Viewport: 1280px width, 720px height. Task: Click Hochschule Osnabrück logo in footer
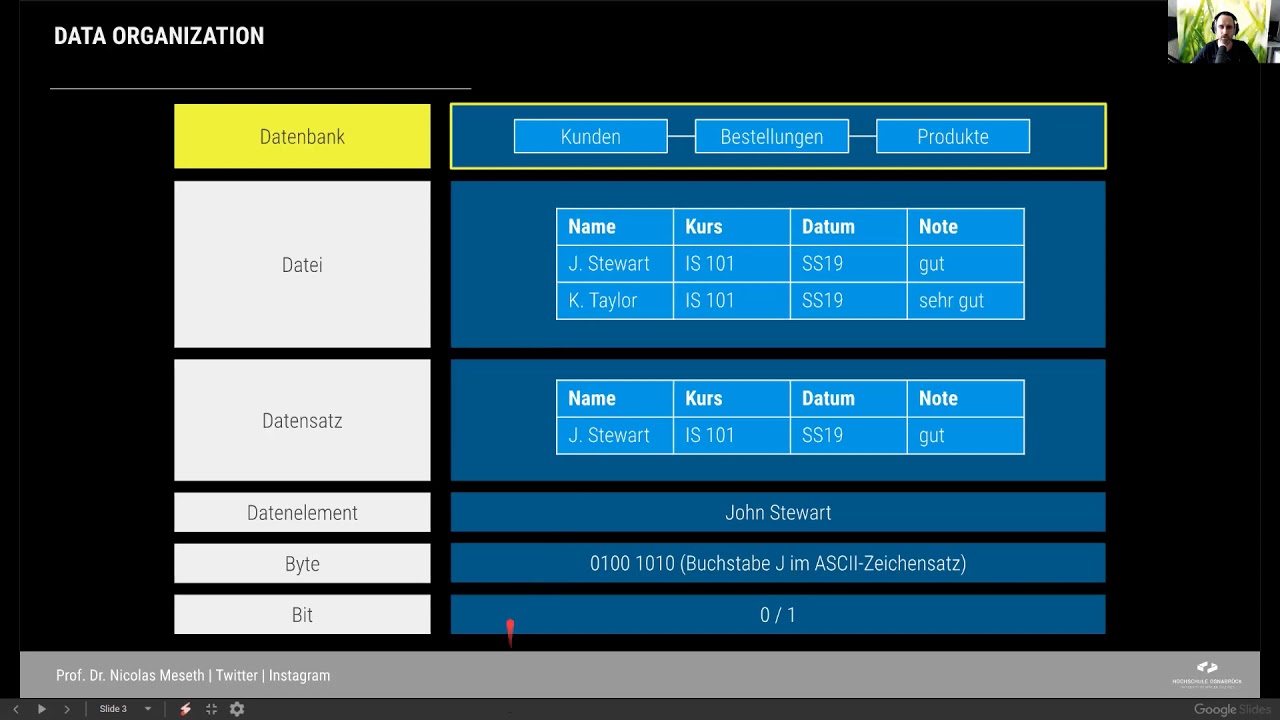[x=1207, y=674]
